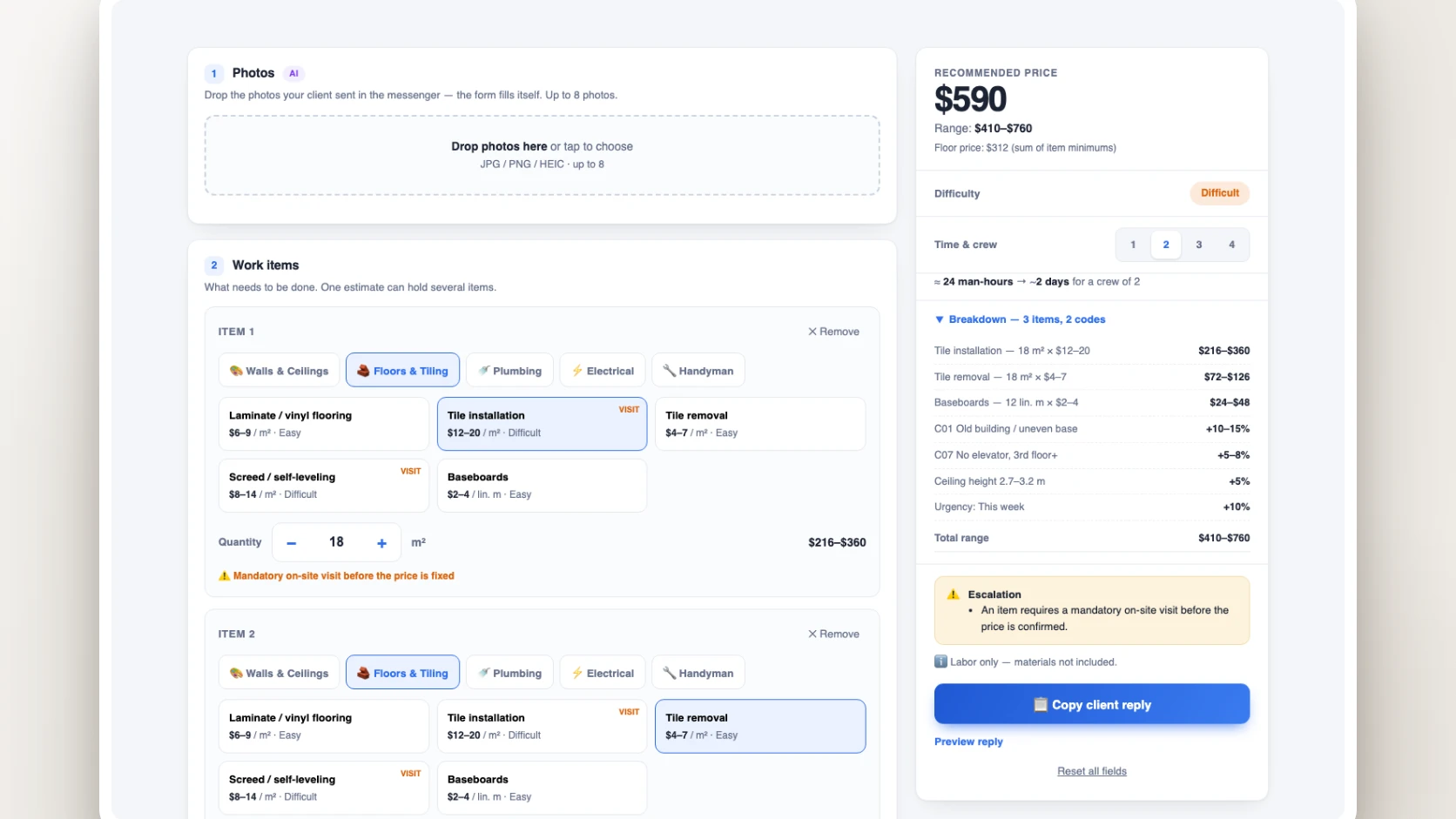
Task: Set crew size to 1
Action: click(1133, 245)
